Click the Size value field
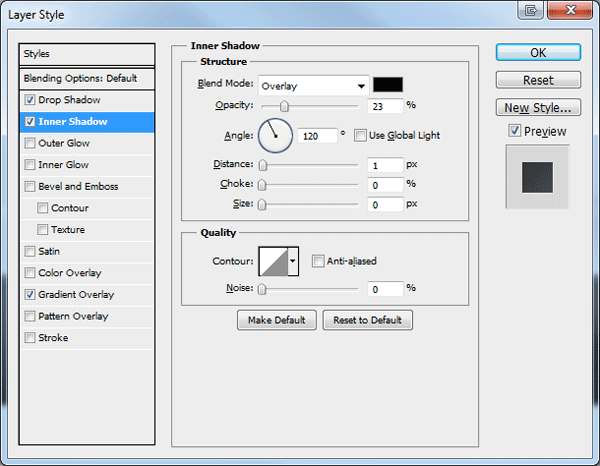The image size is (600, 466). click(x=385, y=205)
